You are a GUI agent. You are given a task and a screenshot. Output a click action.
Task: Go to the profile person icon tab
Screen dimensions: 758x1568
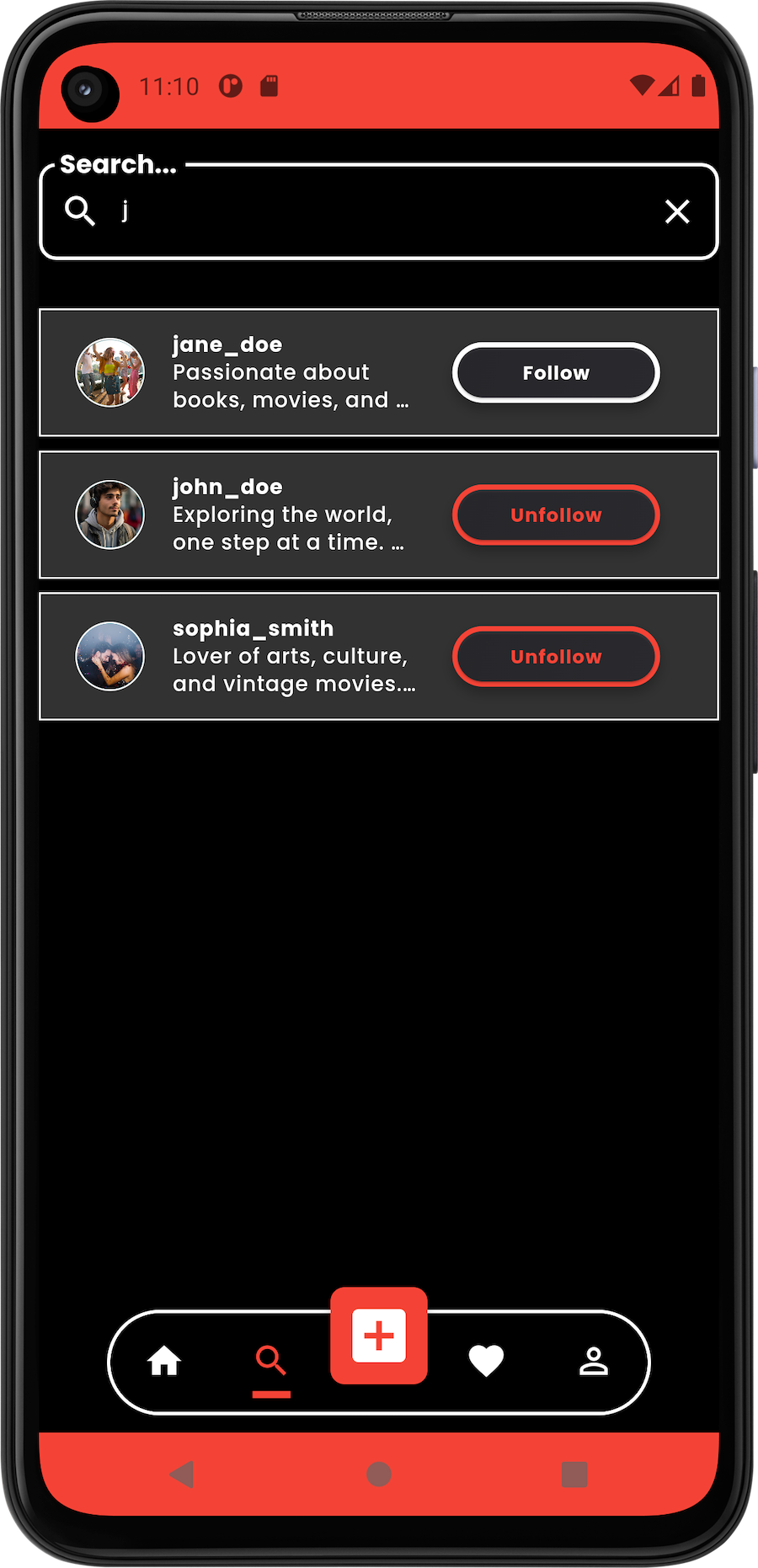[594, 1361]
